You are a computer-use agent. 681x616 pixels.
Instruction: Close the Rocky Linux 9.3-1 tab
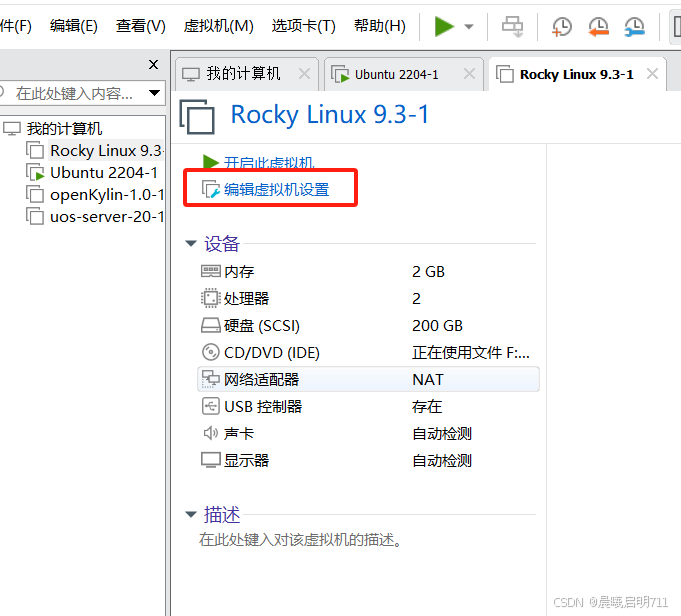pos(652,74)
